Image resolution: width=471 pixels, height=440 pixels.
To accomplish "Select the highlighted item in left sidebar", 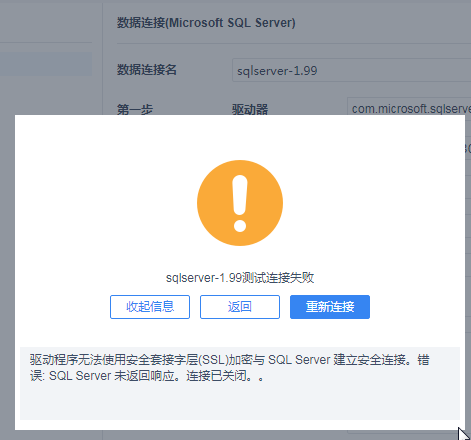I will tap(46, 64).
